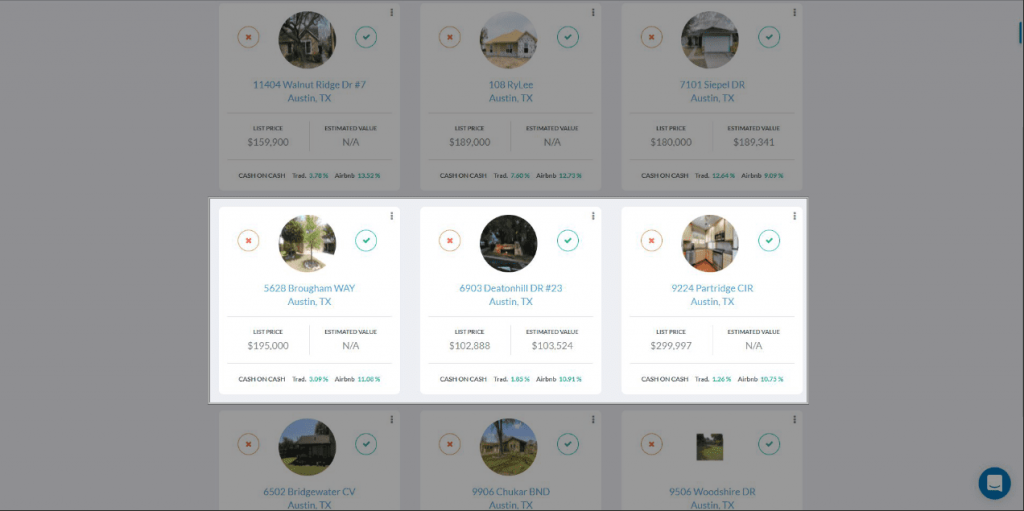This screenshot has width=1024, height=511.
Task: Open options menu for 6903 Deatonhill DR #23
Action: coord(593,216)
